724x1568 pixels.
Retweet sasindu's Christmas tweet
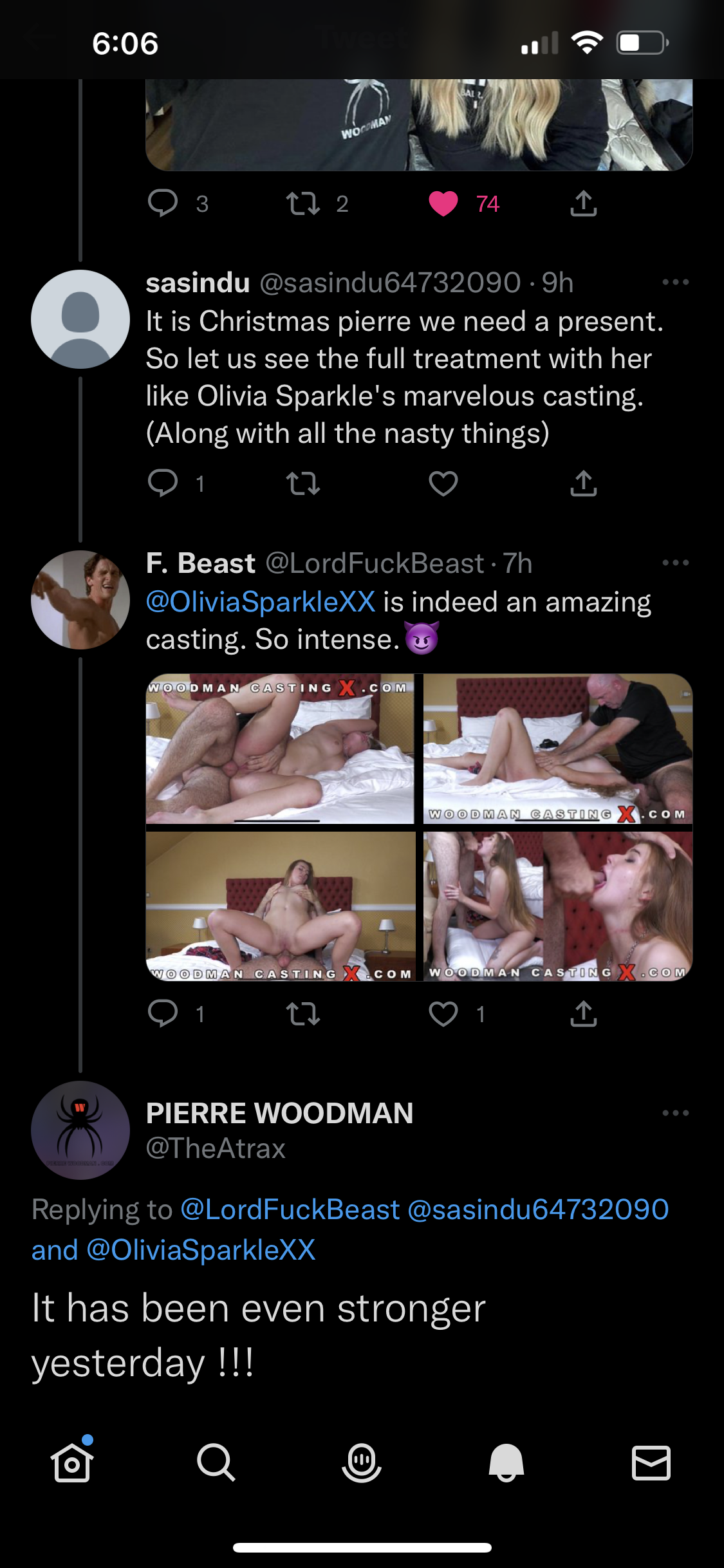(x=302, y=483)
